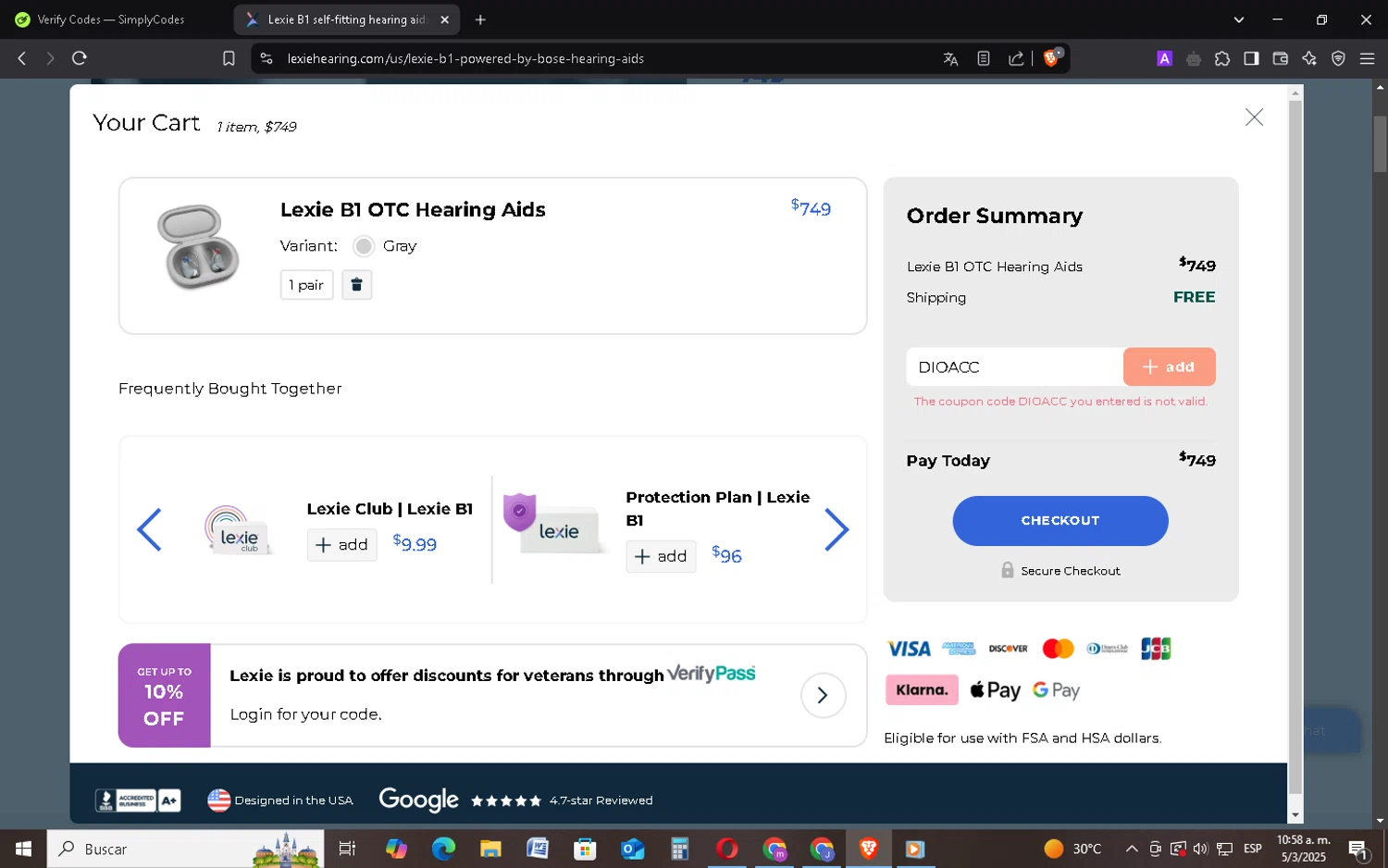Click the Buscar taskbar search box

185,849
